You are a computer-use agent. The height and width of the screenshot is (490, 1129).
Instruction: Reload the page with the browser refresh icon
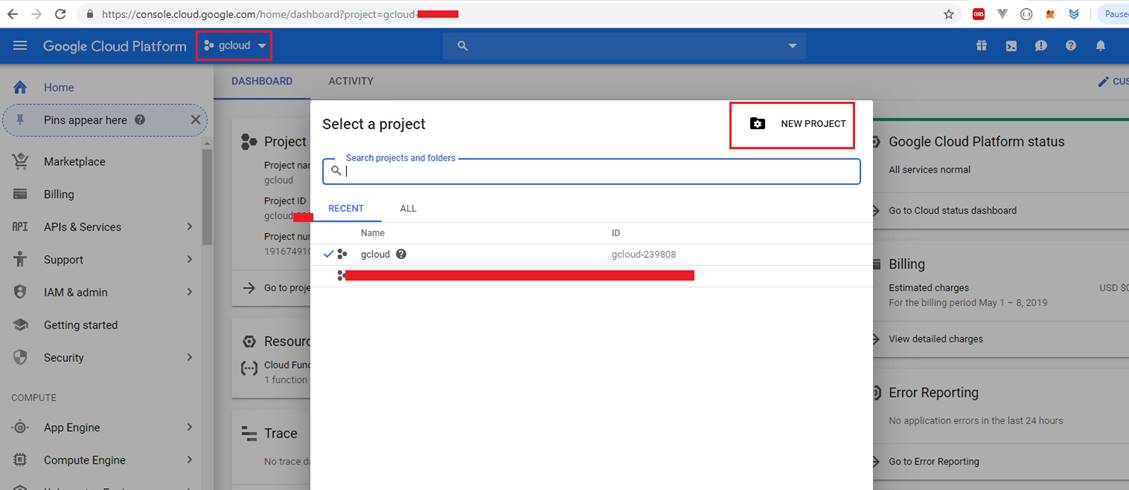point(61,14)
